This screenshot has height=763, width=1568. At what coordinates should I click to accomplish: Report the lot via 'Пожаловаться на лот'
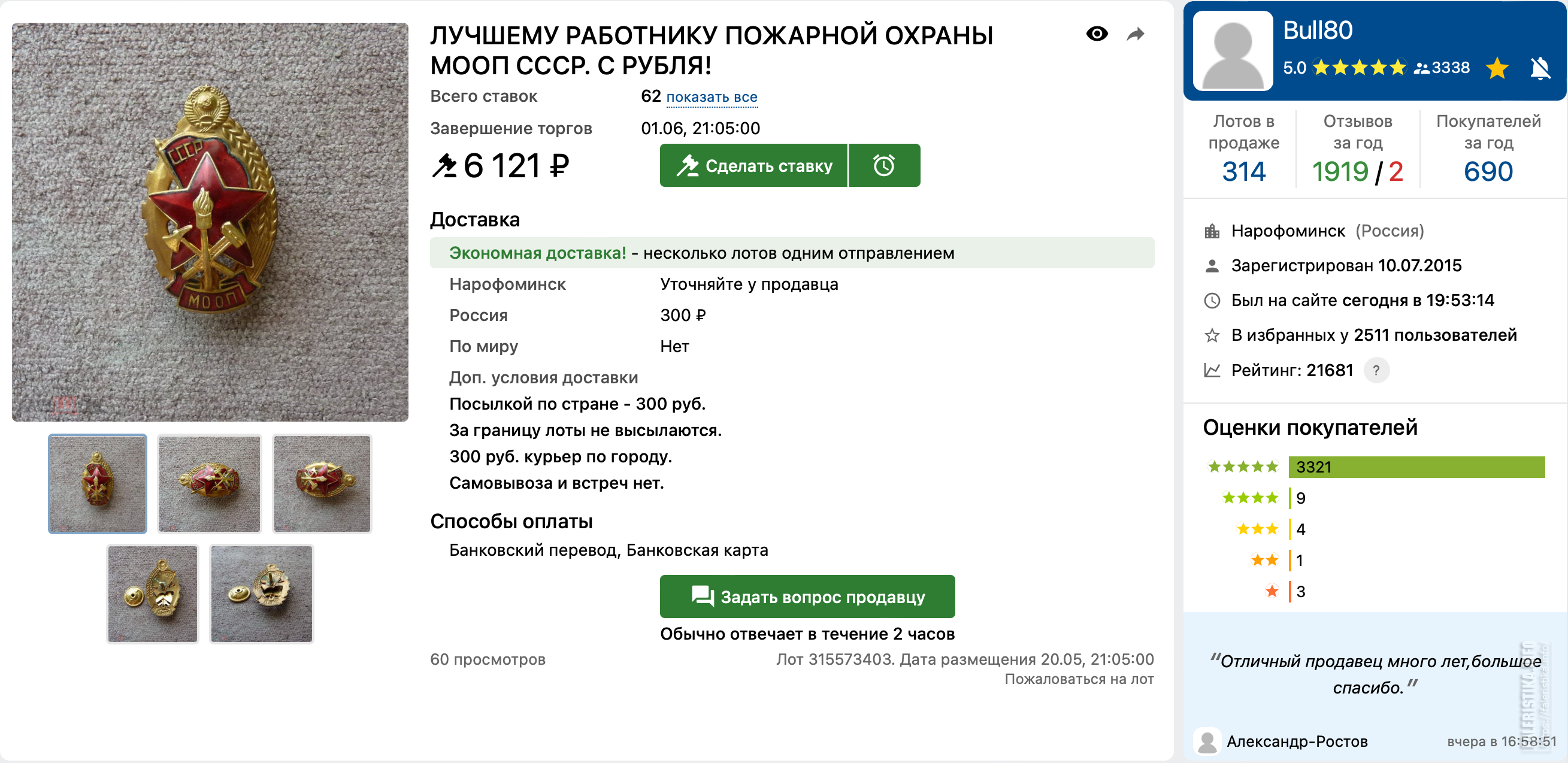pyautogui.click(x=1079, y=679)
